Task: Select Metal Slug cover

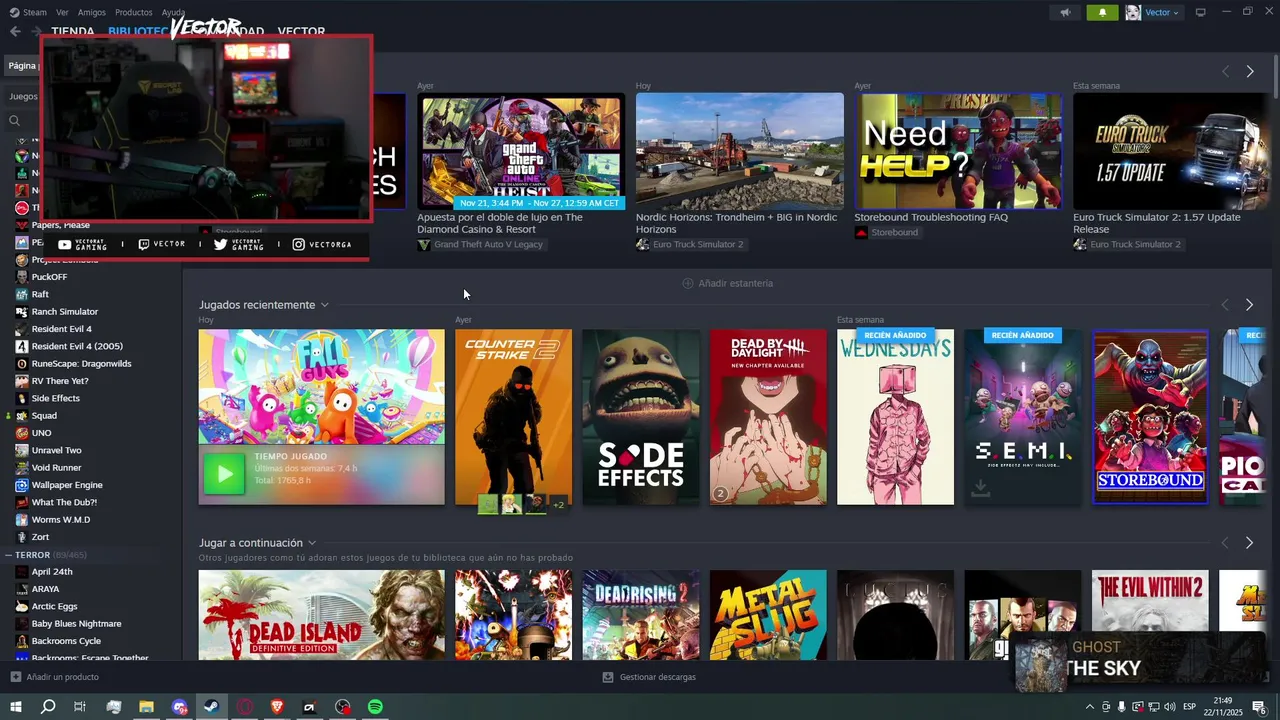Action: tap(768, 615)
